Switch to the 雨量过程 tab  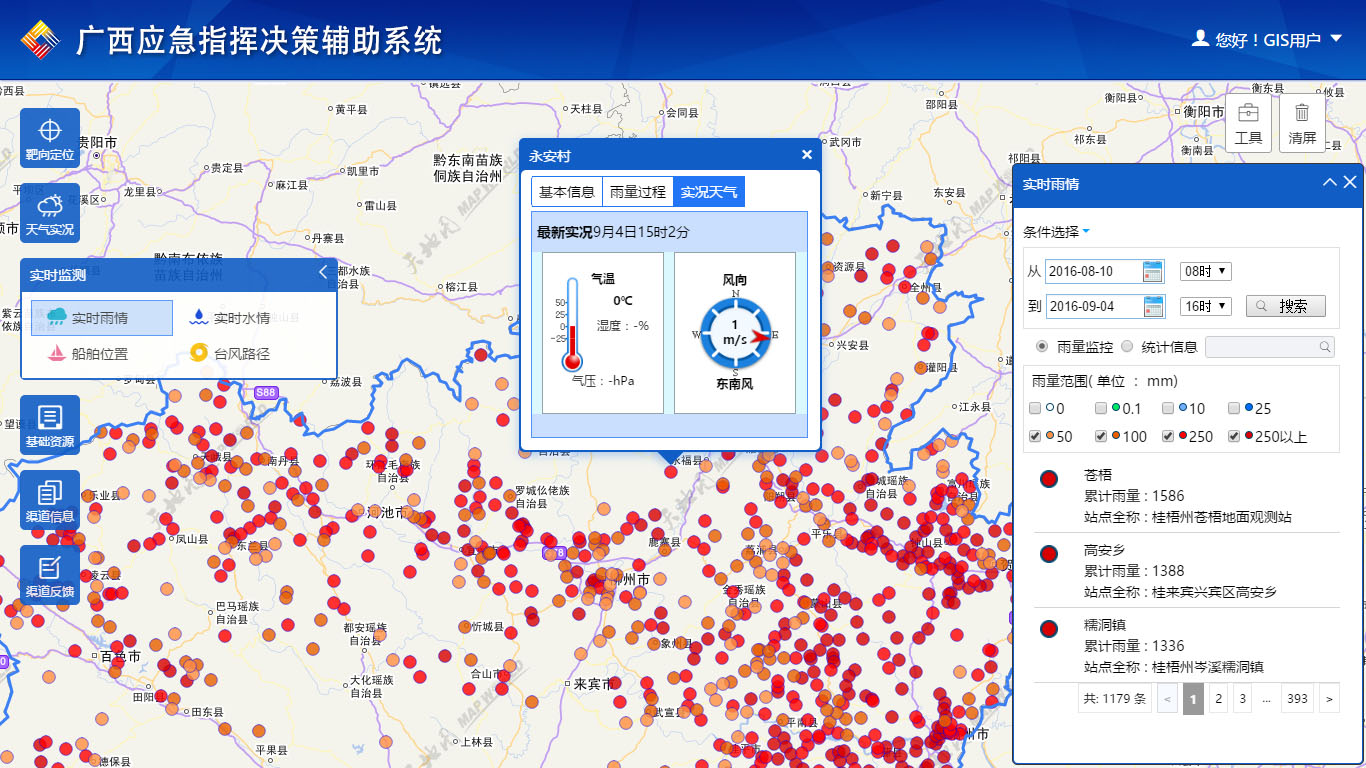pos(638,191)
